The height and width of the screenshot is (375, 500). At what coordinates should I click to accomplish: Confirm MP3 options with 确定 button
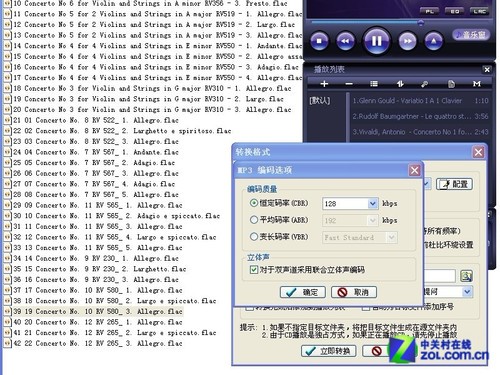[x=303, y=292]
